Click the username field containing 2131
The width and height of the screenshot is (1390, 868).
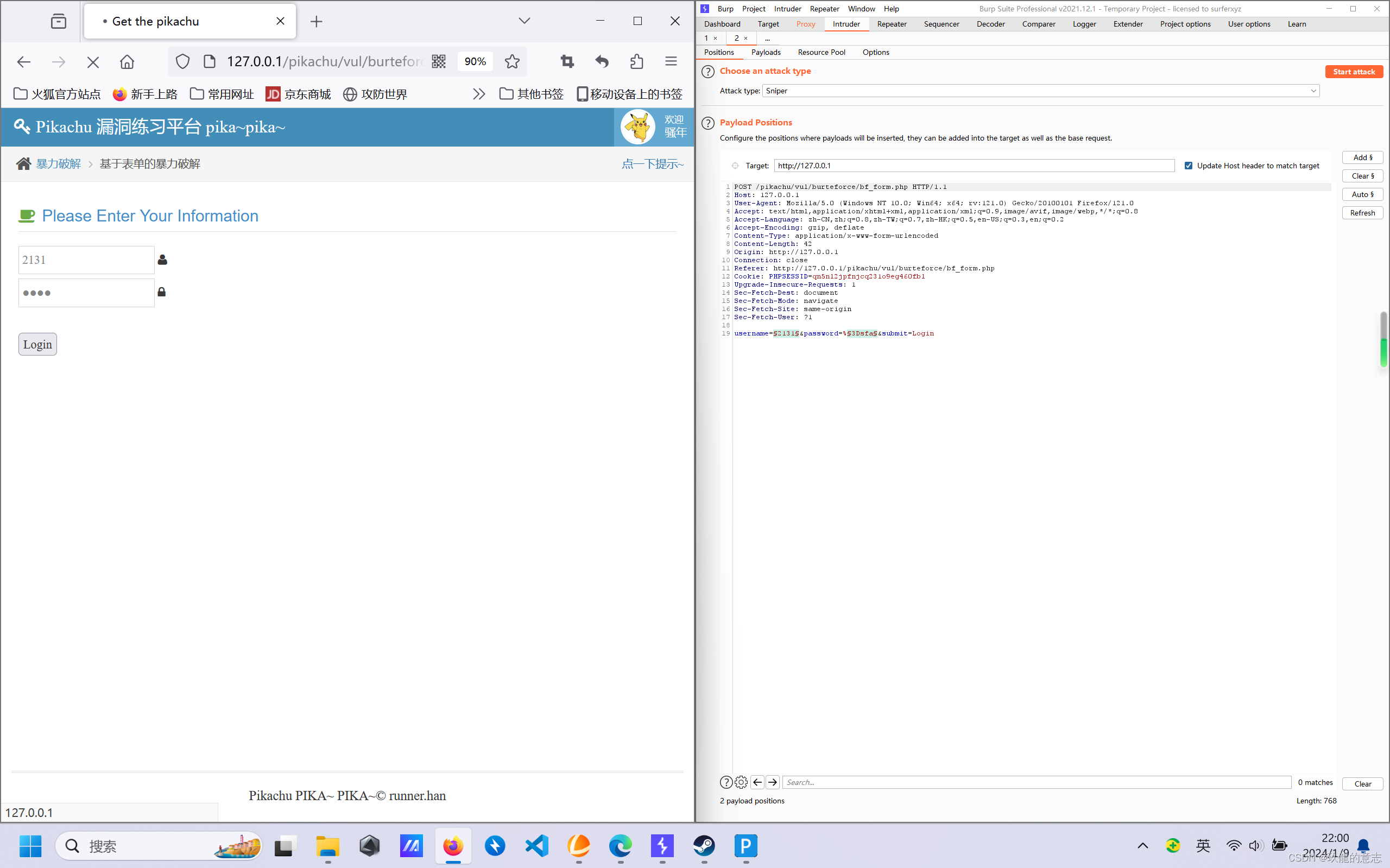[86, 260]
